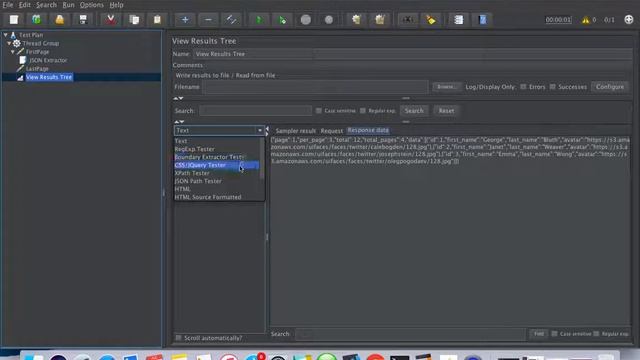The width and height of the screenshot is (640, 360).
Task: Collapse the FirstPage tree node
Action: coord(13,52)
